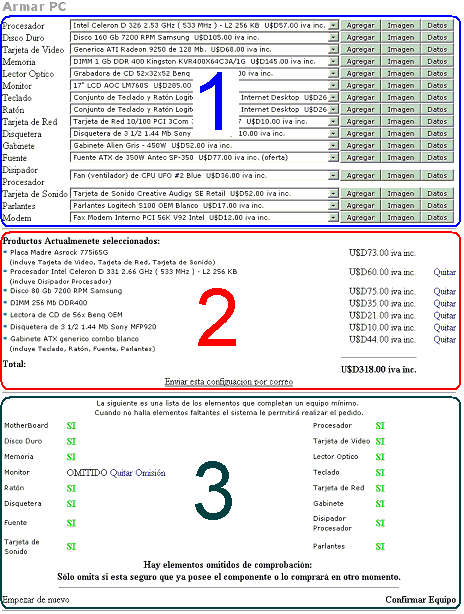This screenshot has height=614, width=464.
Task: Open the Procesador dropdown list
Action: pos(333,25)
